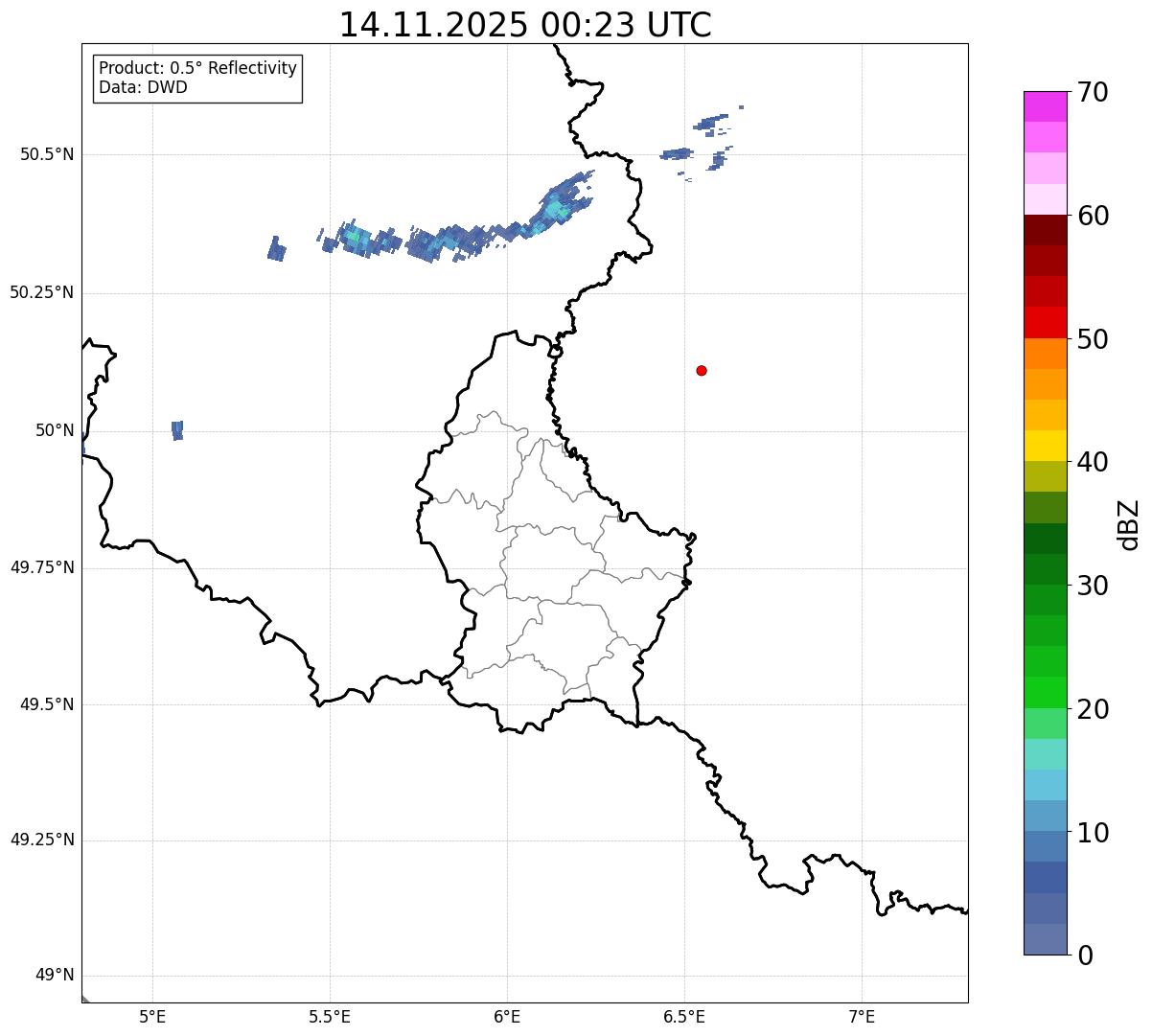
Task: Click the 50.5°N latitude label
Action: [47, 154]
